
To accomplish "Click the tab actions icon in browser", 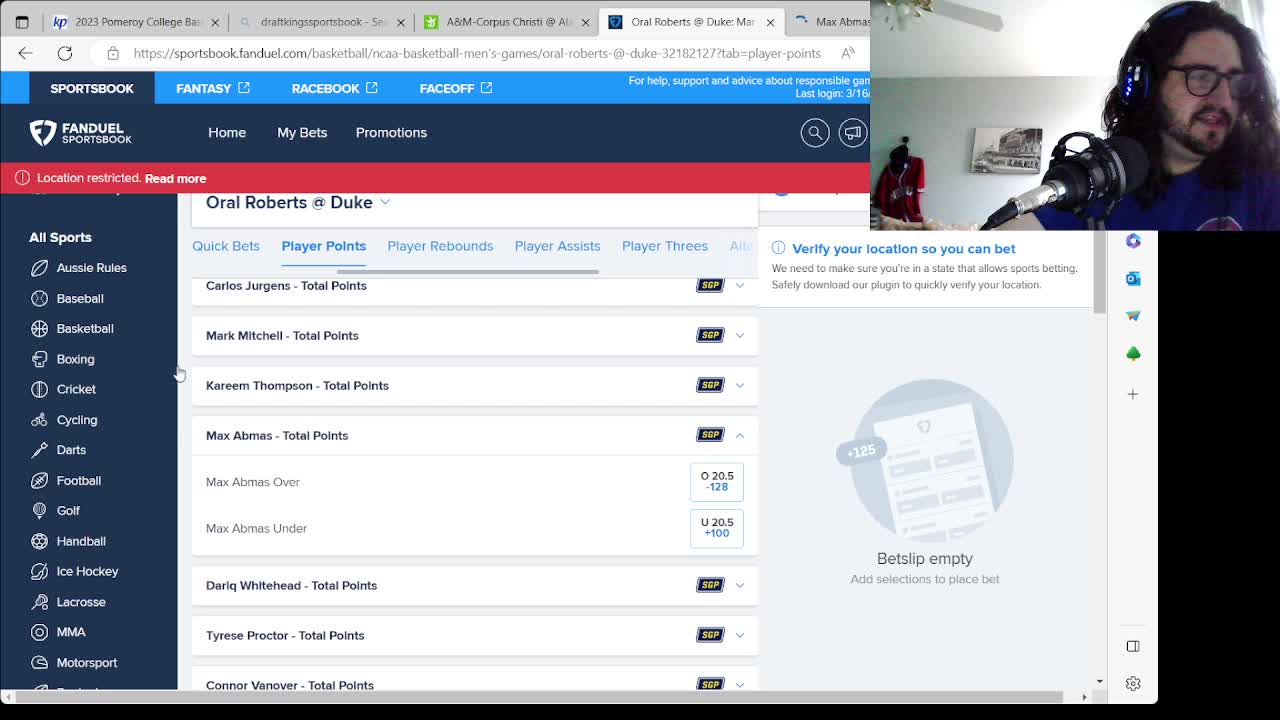I will coord(22,21).
